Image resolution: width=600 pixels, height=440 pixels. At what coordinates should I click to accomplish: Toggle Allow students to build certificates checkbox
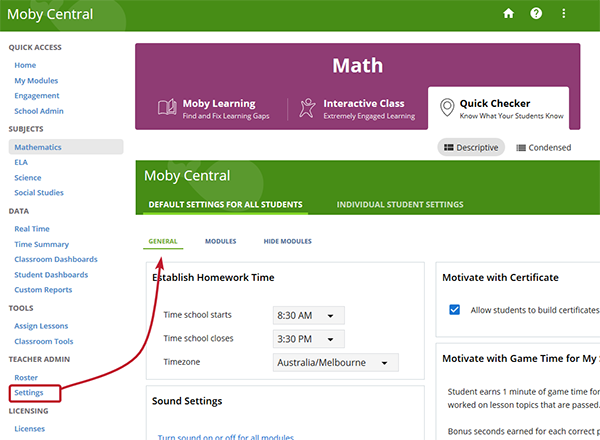click(x=455, y=310)
